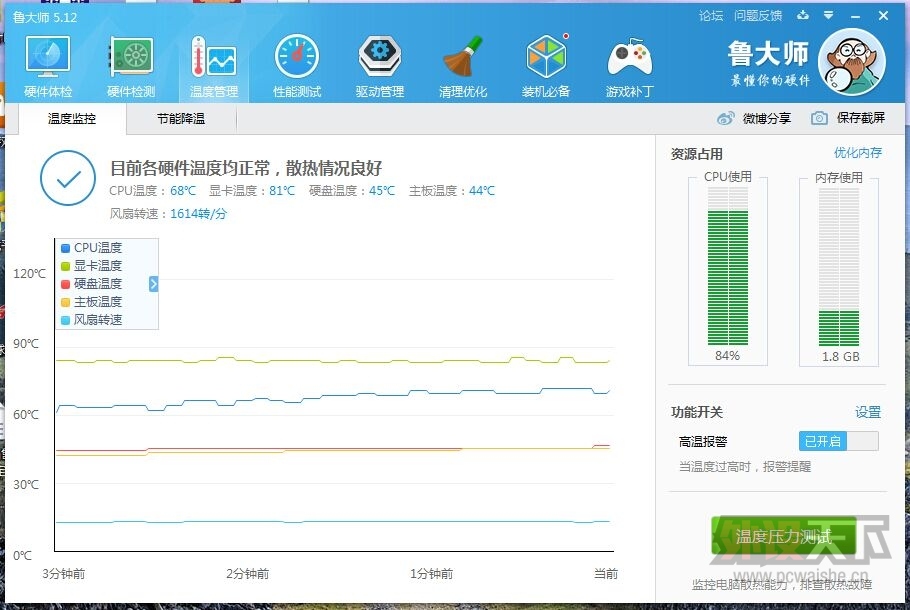Toggle 主板温度 legend entry

pos(92,302)
